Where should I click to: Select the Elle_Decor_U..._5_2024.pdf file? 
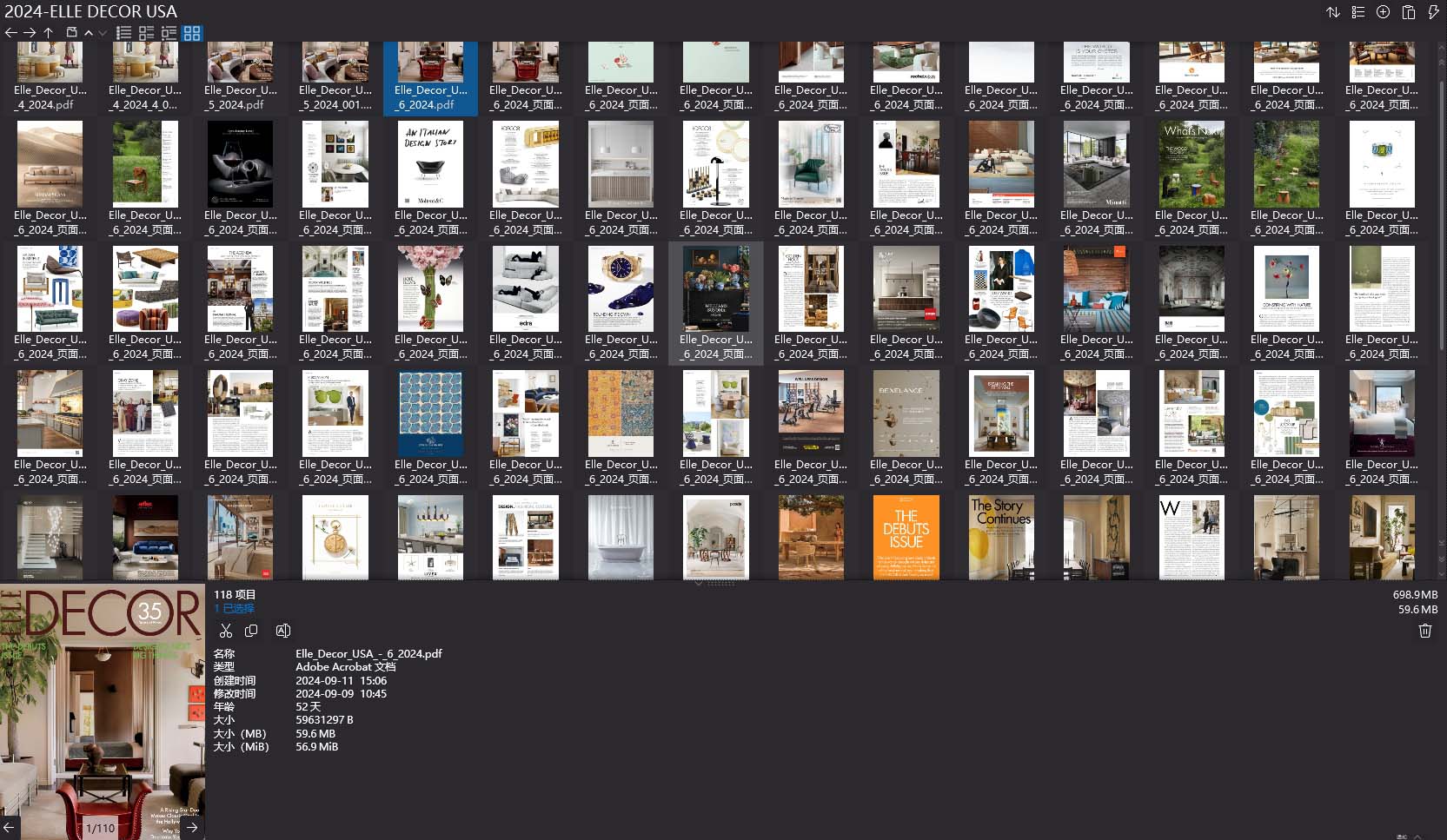click(x=241, y=79)
